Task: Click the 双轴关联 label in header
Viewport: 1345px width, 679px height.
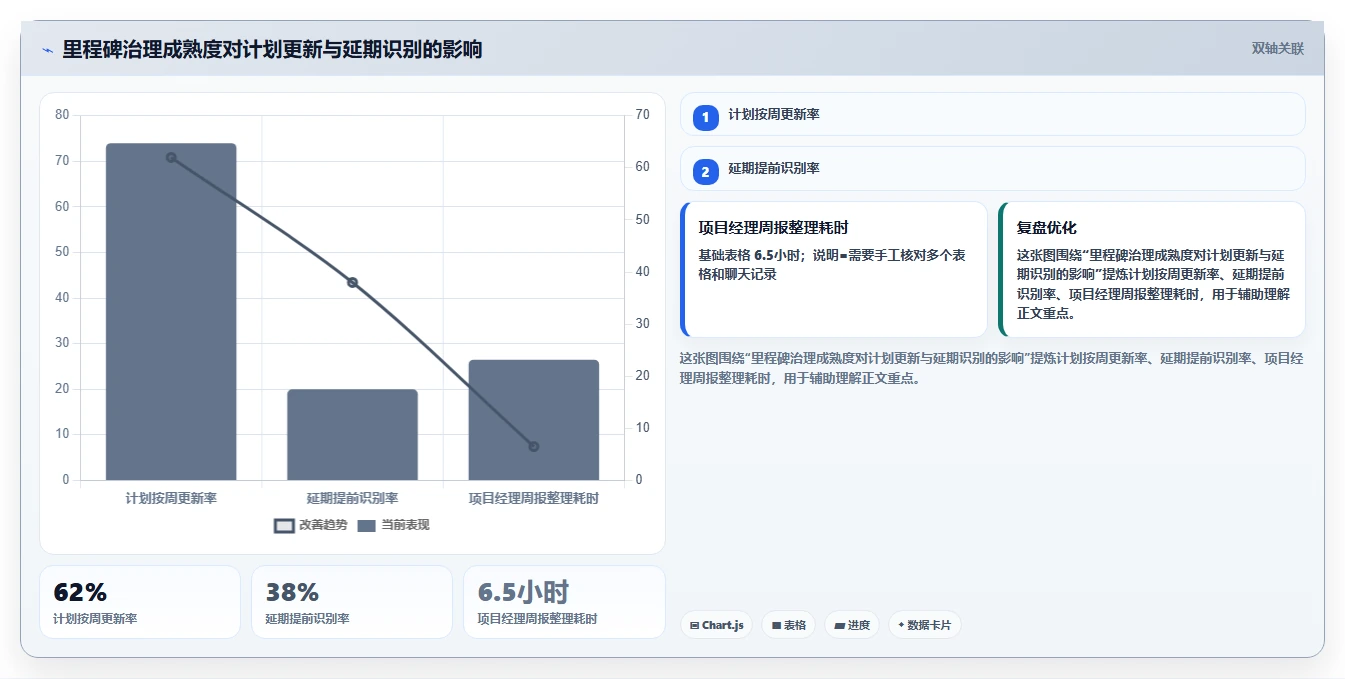Action: 1277,48
